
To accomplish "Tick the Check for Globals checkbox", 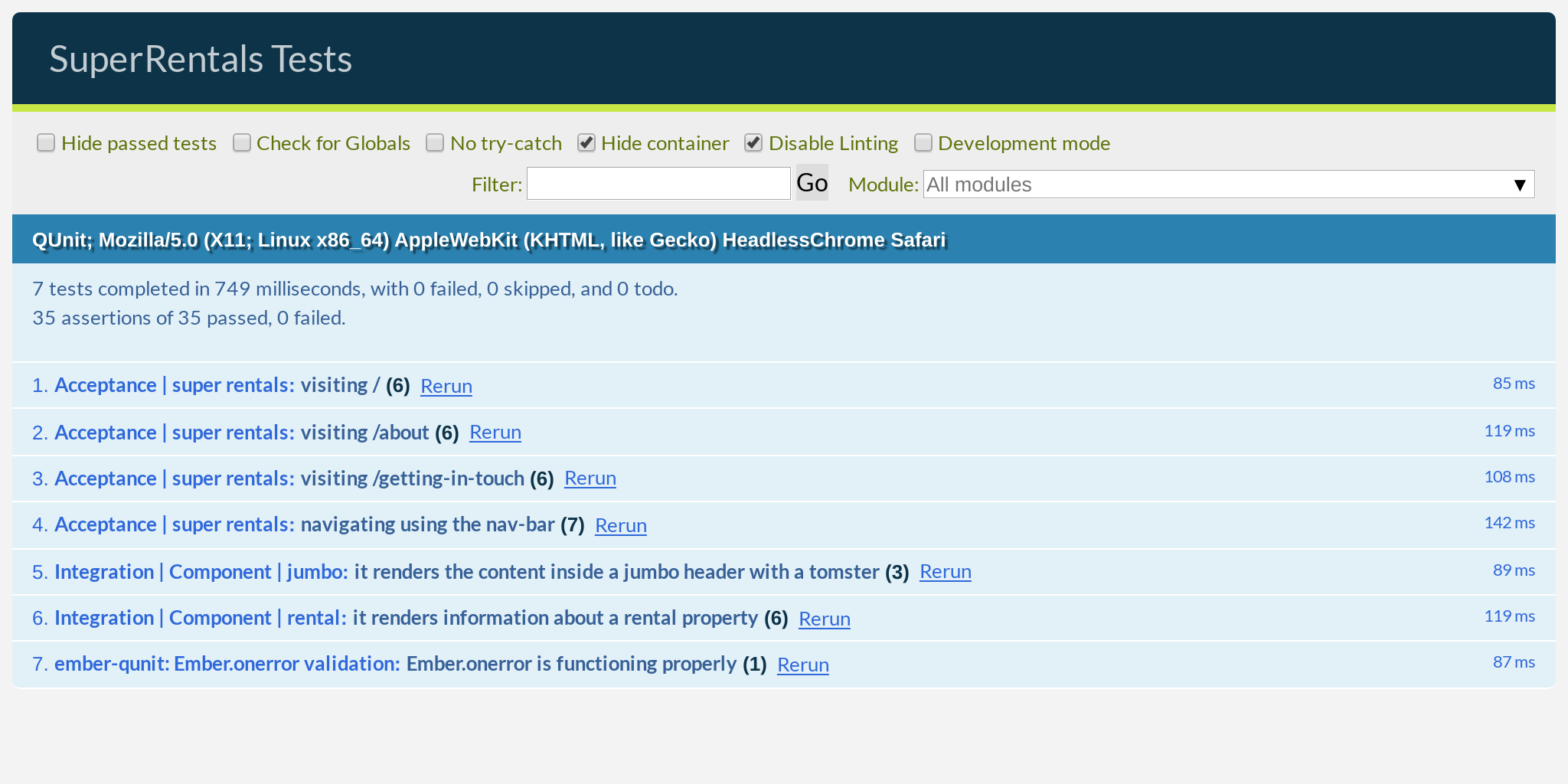I will 242,143.
